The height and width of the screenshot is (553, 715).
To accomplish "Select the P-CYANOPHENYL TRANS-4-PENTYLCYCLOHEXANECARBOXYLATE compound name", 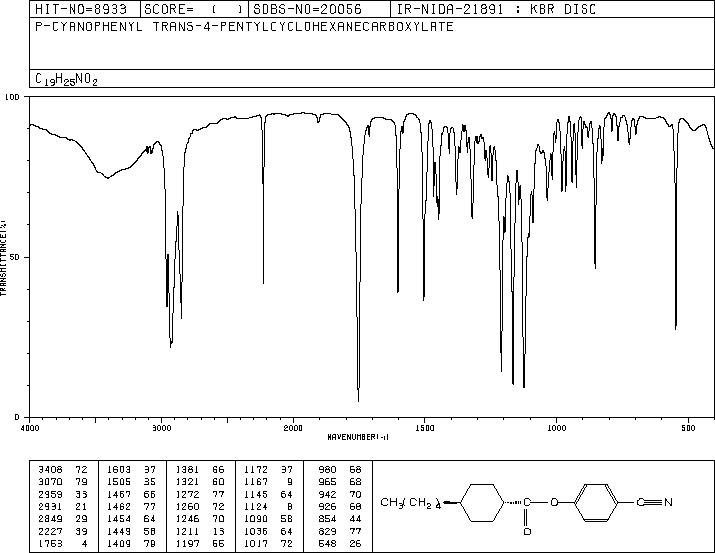I will (x=244, y=27).
